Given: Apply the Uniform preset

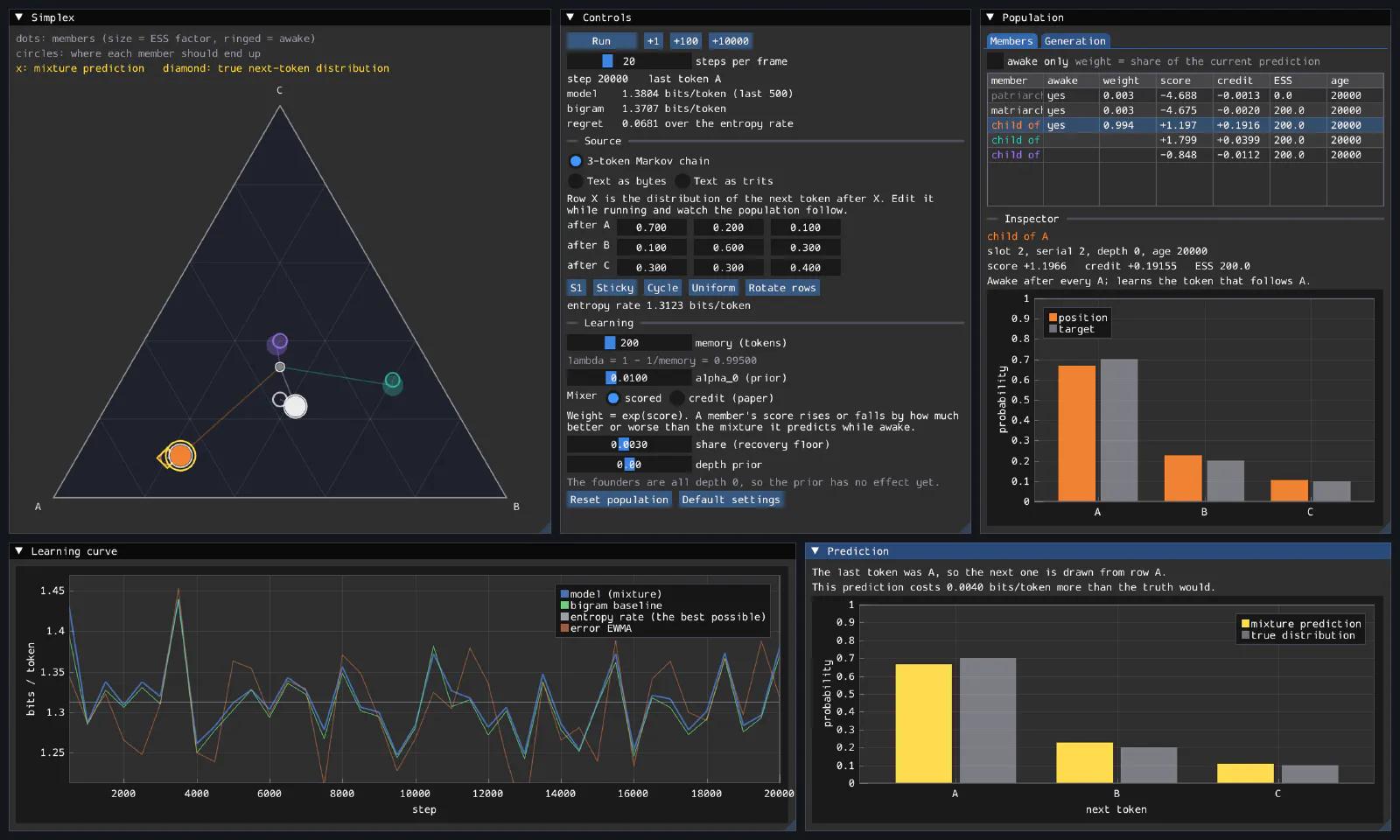Looking at the screenshot, I should point(713,288).
